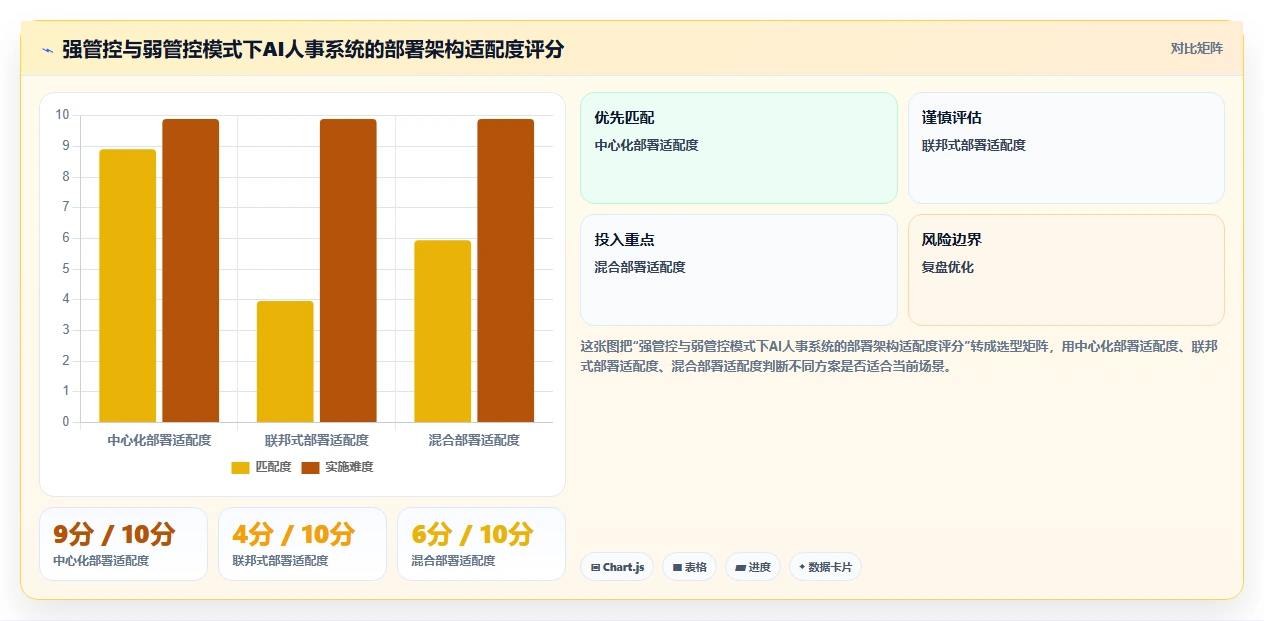
Task: Toggle the 实施难度 legend swatch
Action: (310, 467)
